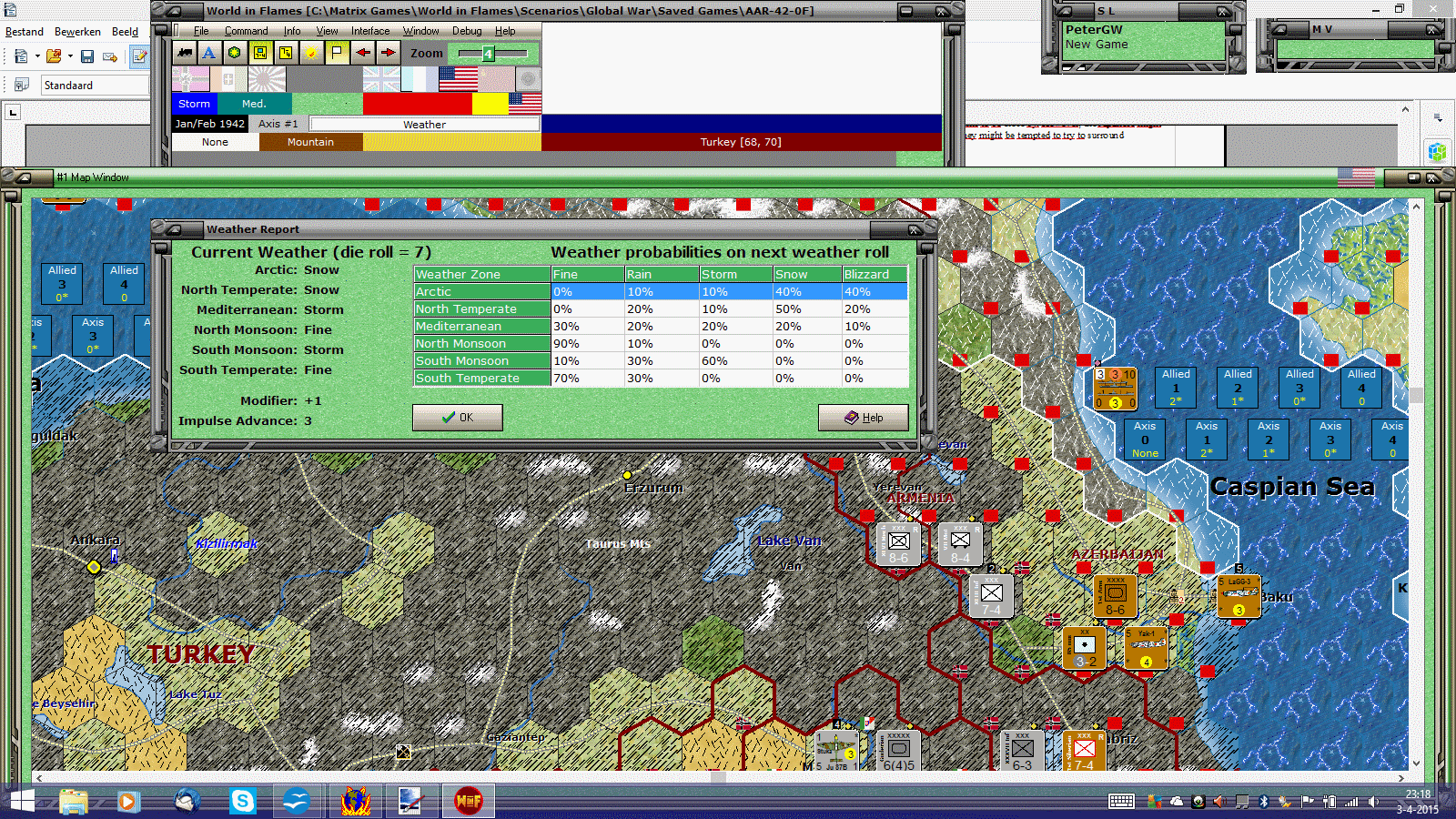
Task: Open File Explorer from the taskbar
Action: [x=74, y=802]
